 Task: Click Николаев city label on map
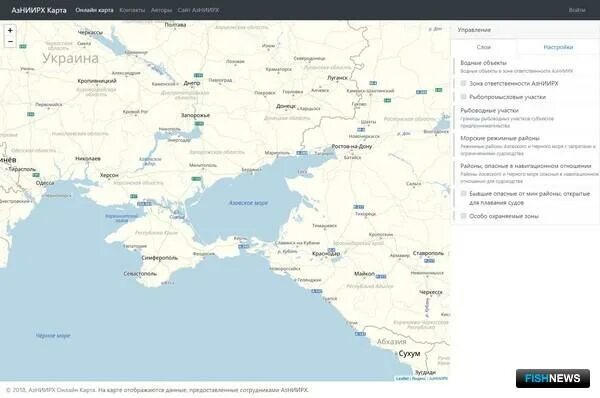88,158
